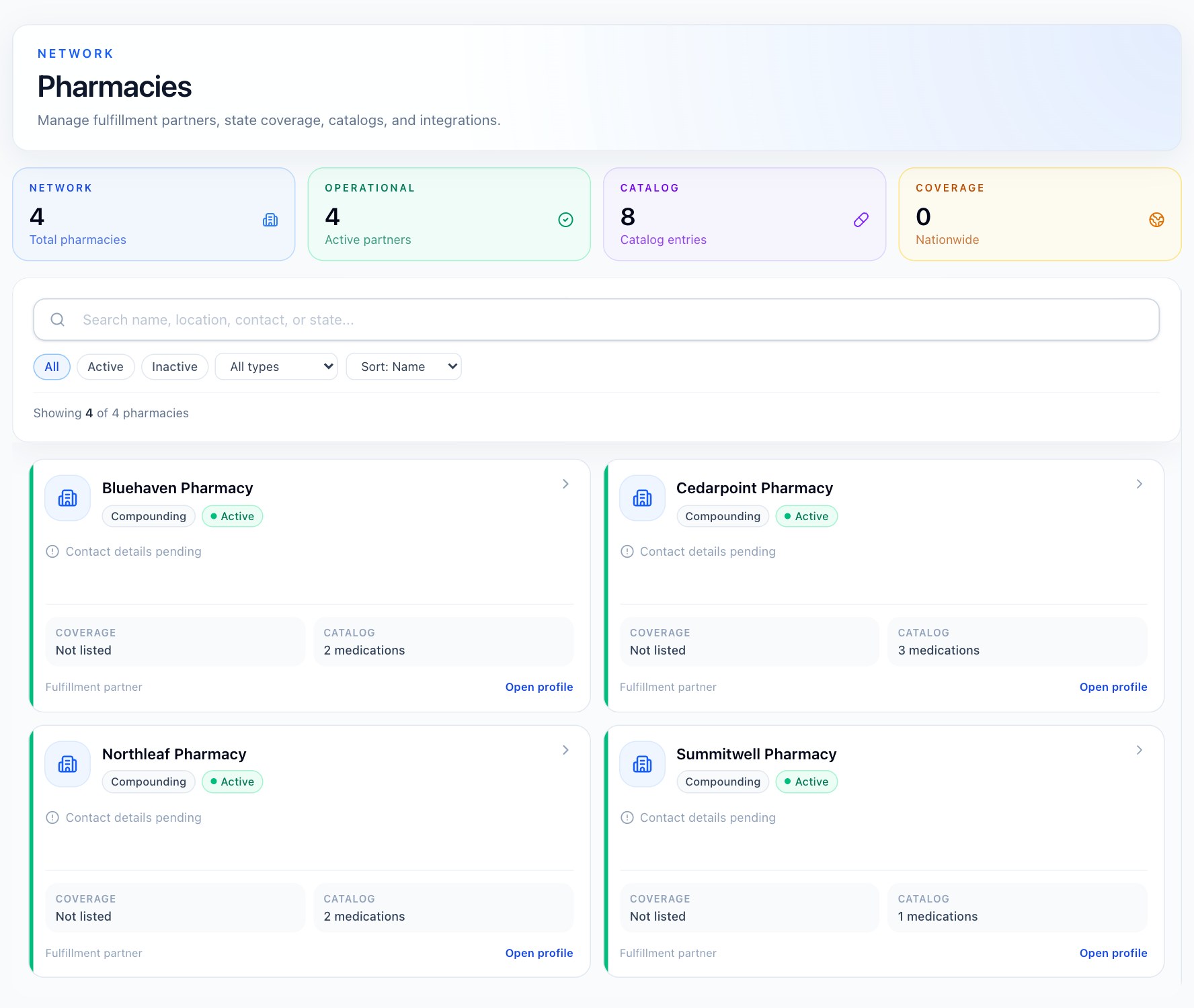
Task: Click the building icon in Total pharmacies card
Action: click(x=270, y=220)
